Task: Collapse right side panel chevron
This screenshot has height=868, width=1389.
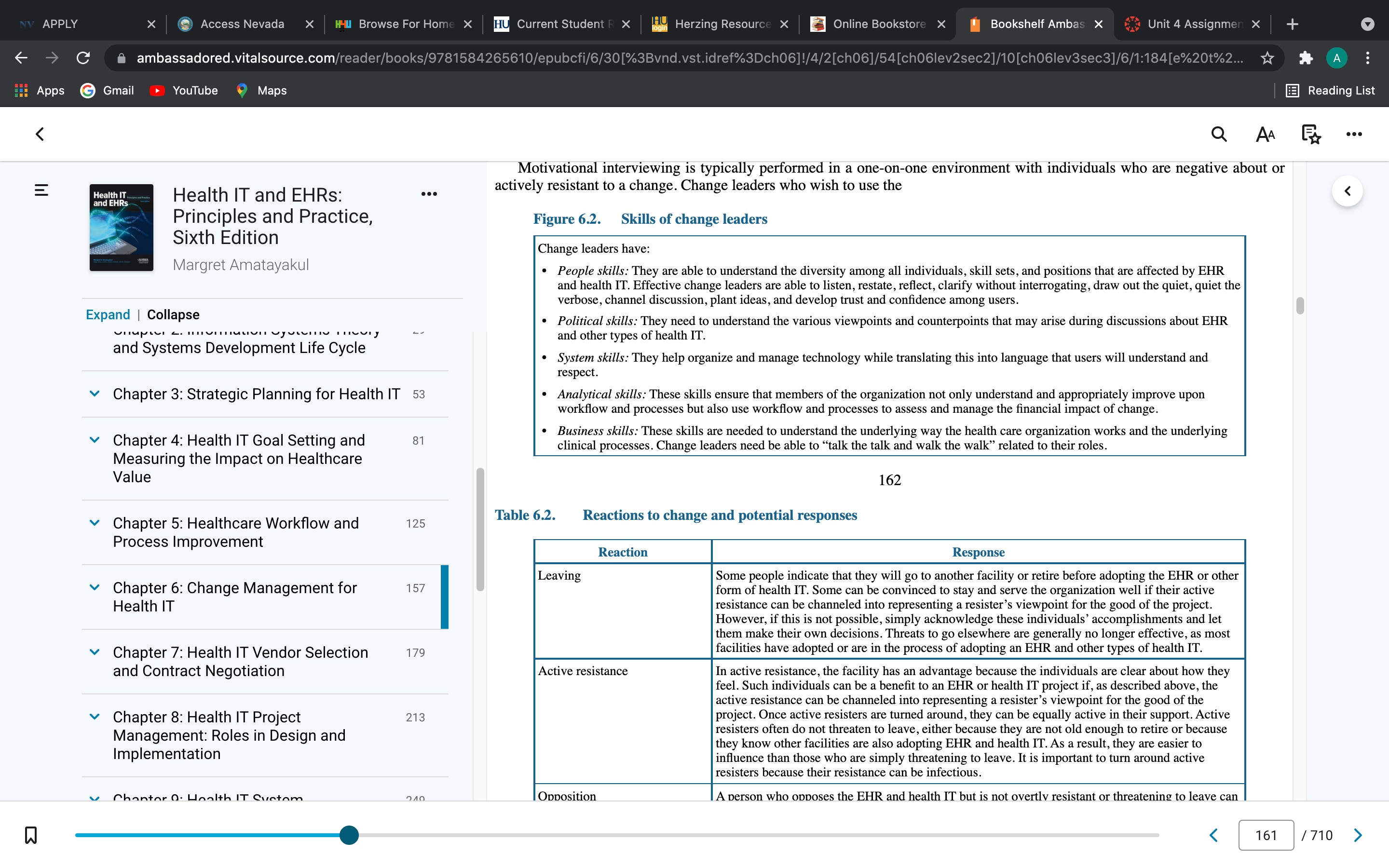Action: click(1347, 191)
